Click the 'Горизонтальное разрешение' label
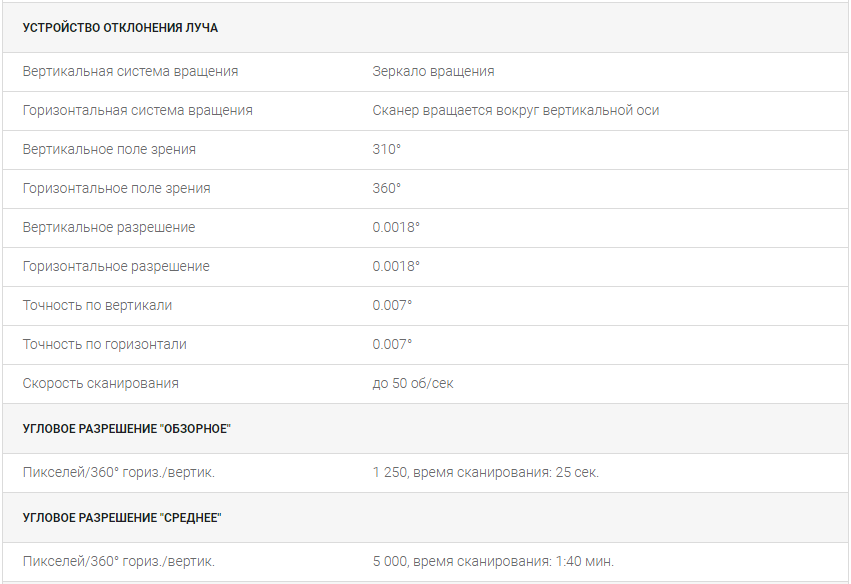 point(116,267)
